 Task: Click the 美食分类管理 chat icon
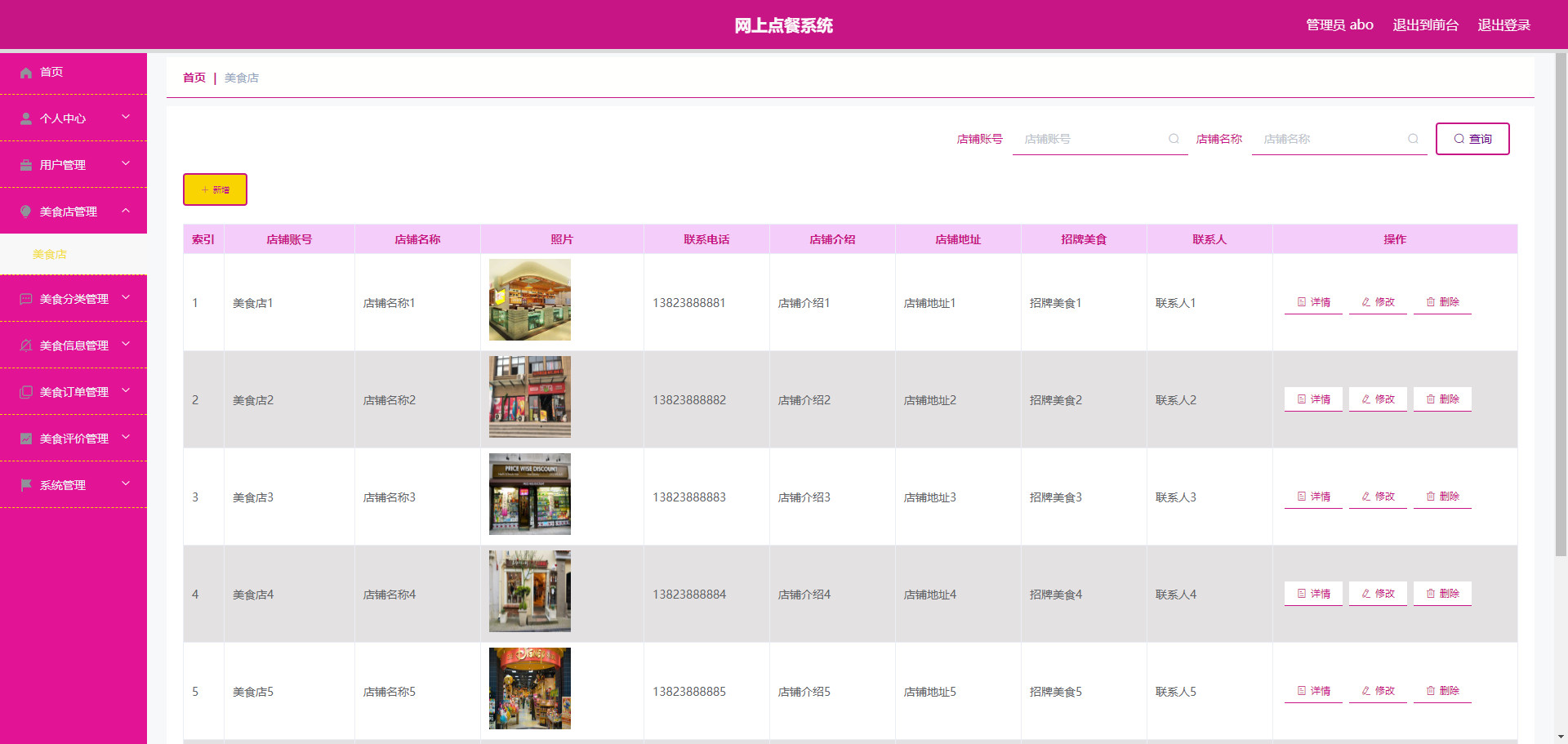click(x=26, y=299)
